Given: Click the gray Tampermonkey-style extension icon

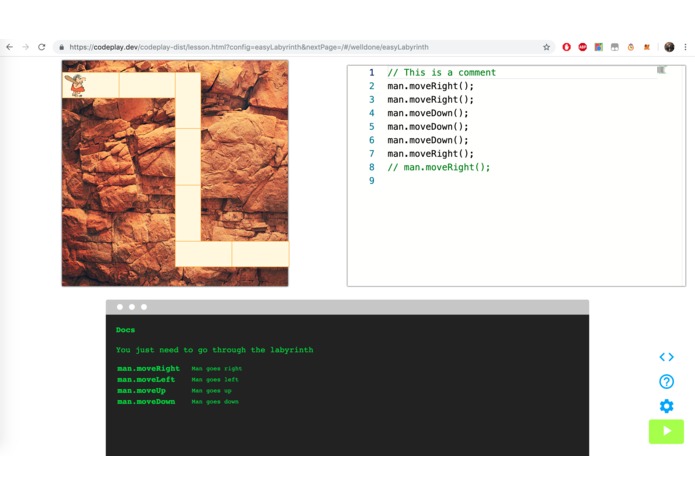Looking at the screenshot, I should (615, 47).
